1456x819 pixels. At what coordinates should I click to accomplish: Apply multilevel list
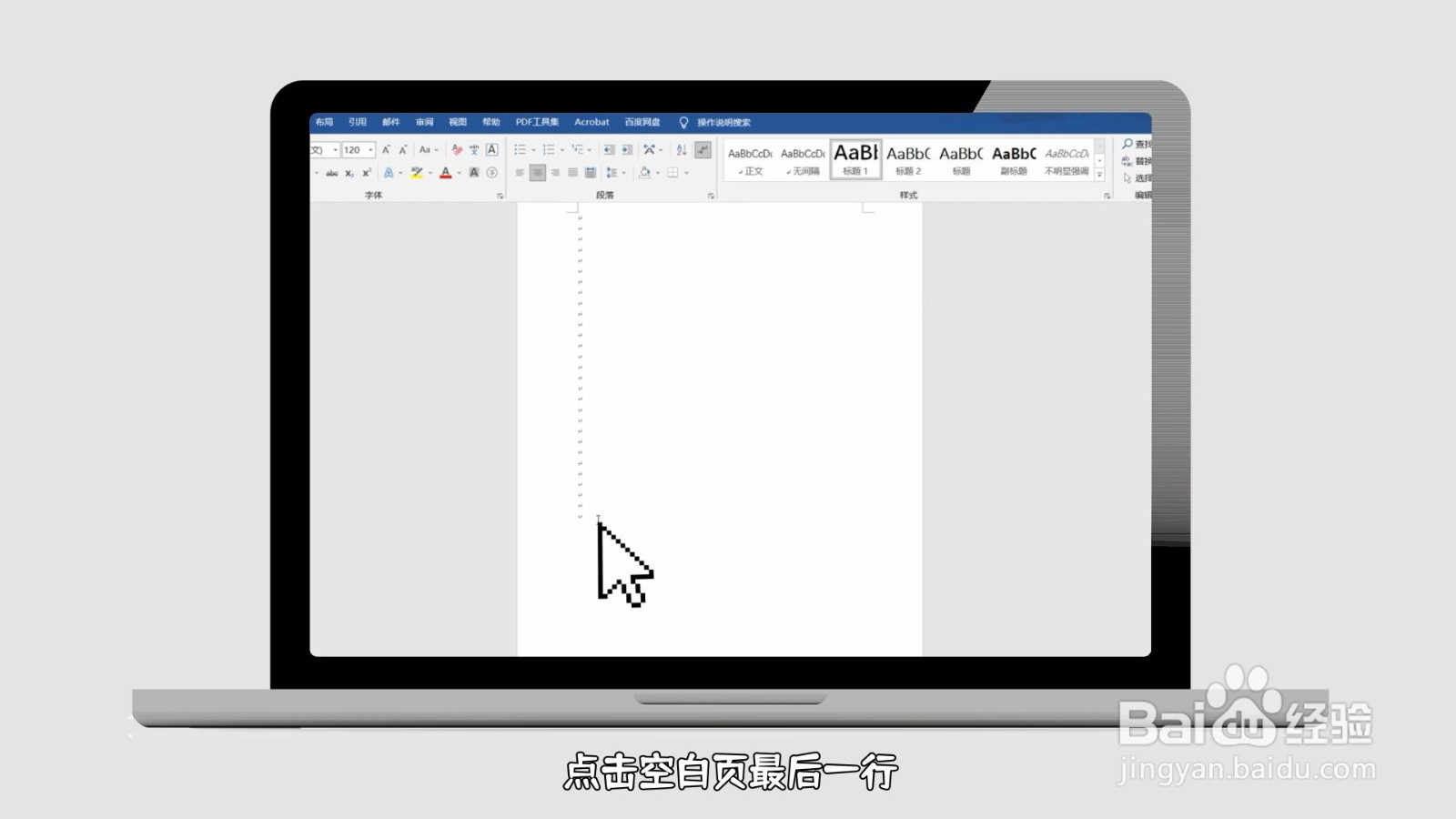578,150
